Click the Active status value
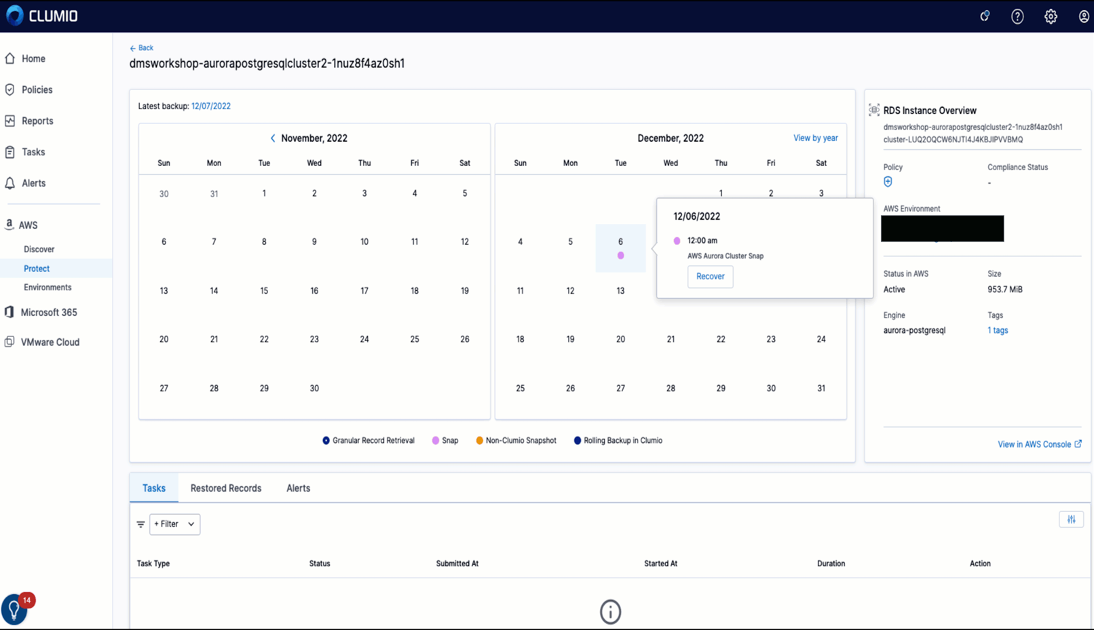Screen dimensions: 1095x631 (x=894, y=289)
